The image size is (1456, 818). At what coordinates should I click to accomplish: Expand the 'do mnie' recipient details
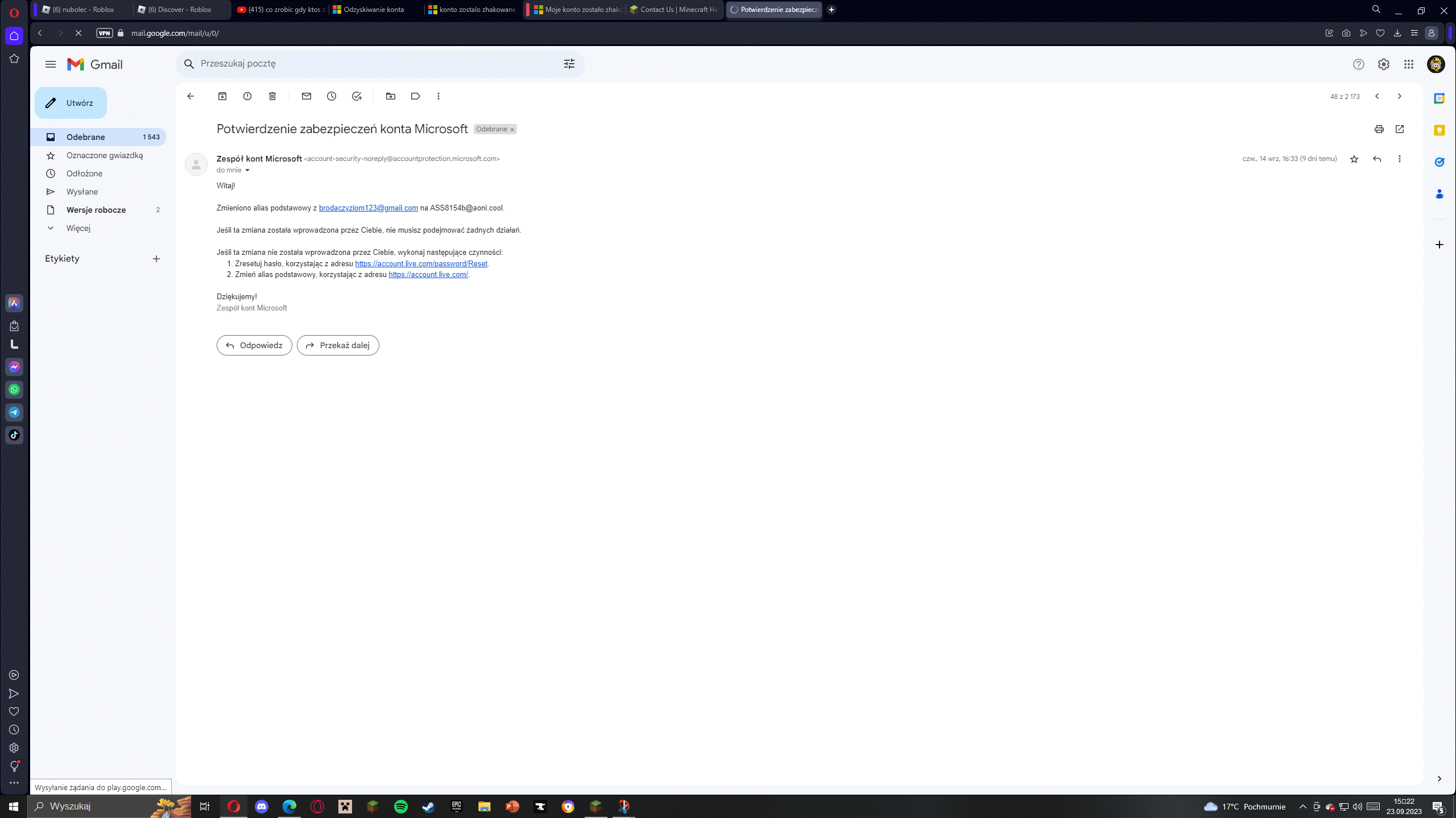point(247,170)
